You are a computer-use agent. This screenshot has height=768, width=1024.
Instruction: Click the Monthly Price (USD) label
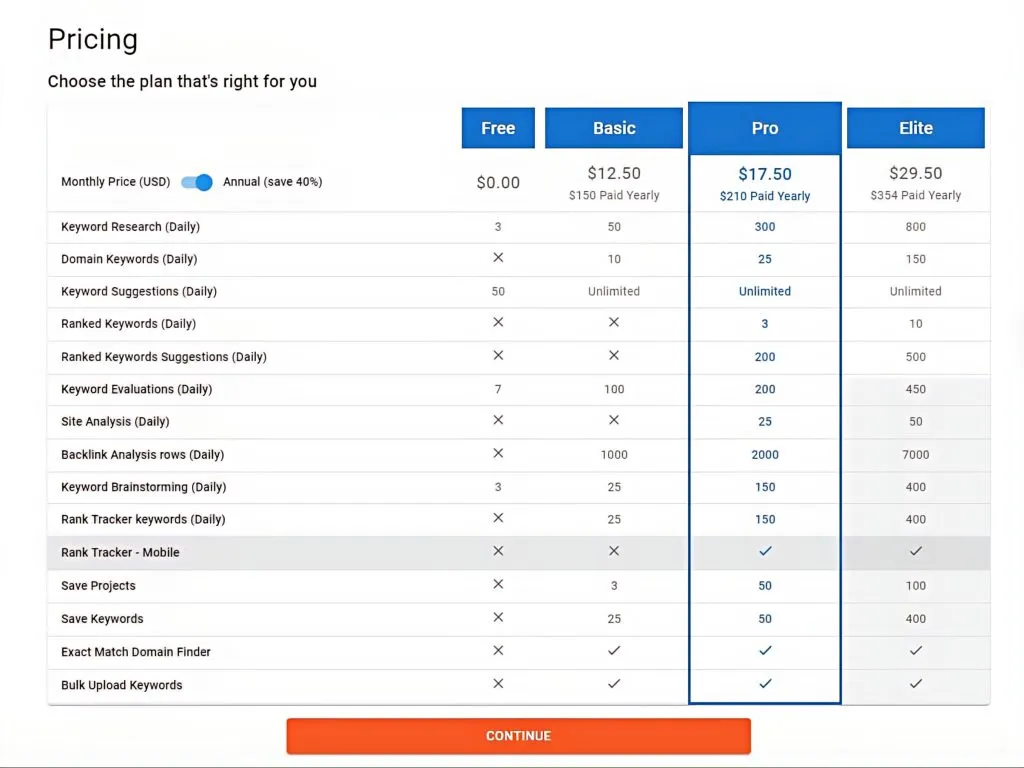pos(115,182)
